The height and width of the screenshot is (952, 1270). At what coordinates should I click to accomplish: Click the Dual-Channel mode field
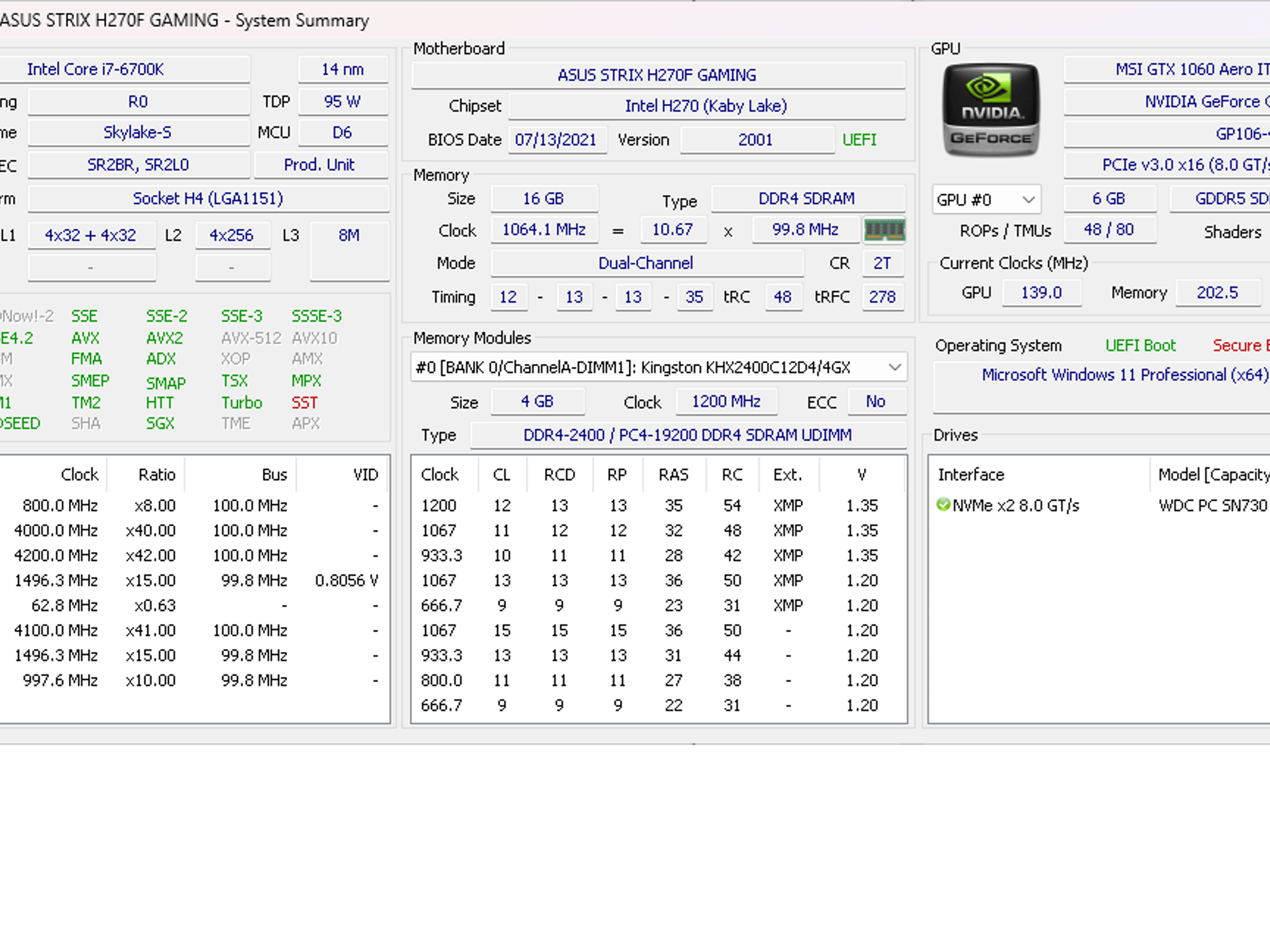pos(647,263)
